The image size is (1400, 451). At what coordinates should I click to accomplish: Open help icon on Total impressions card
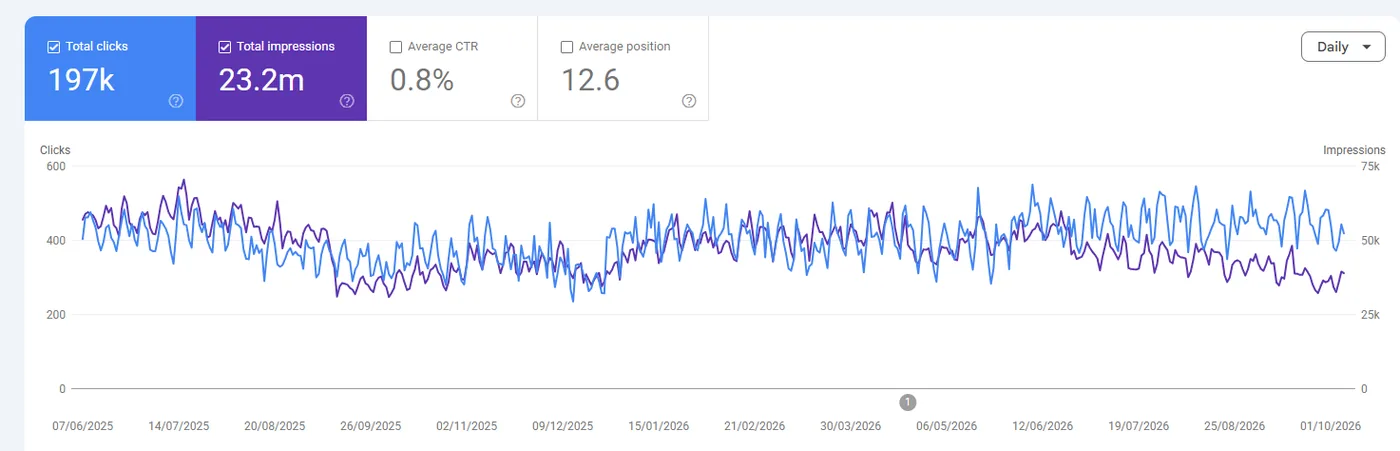347,101
